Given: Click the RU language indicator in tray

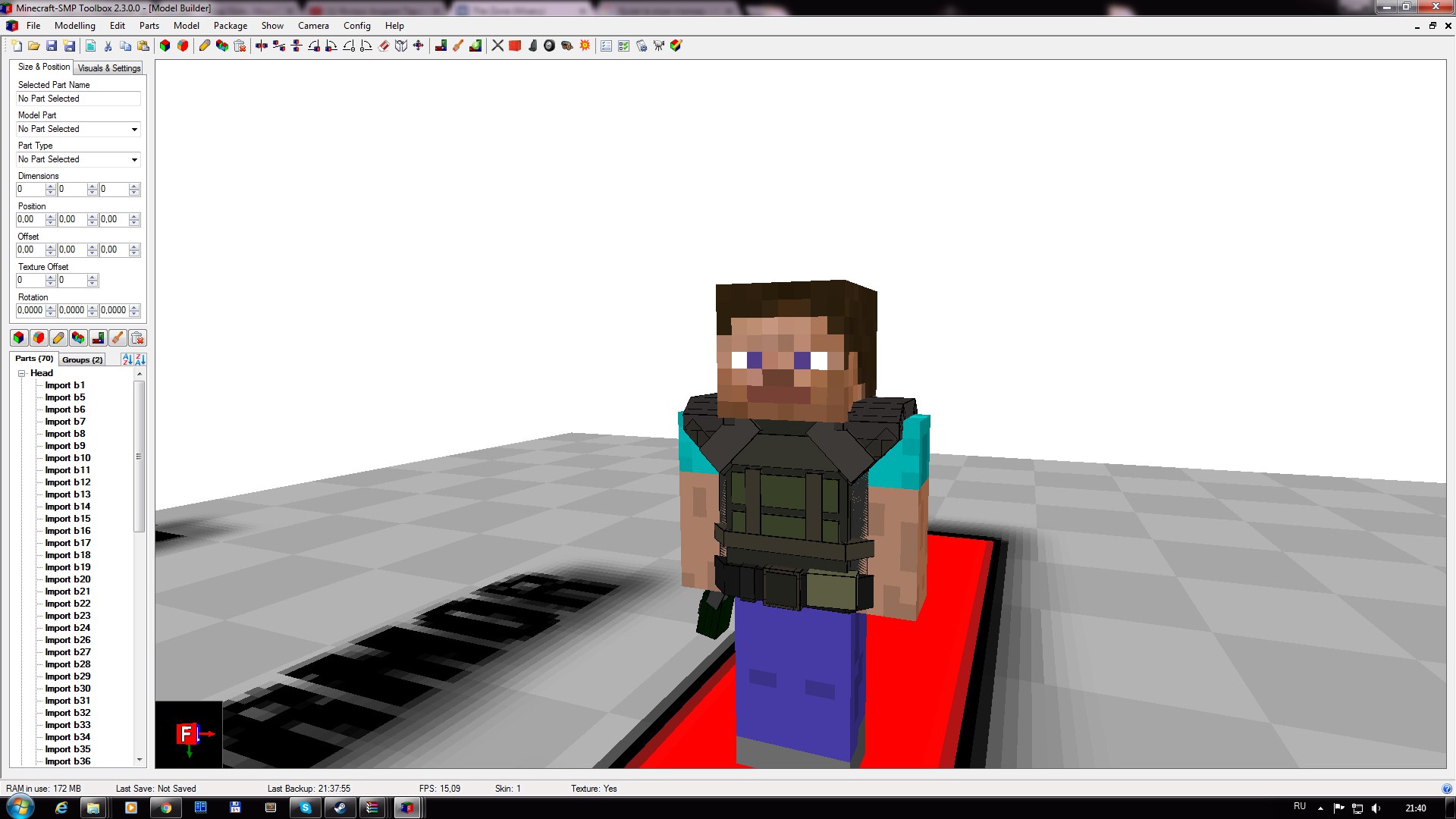Looking at the screenshot, I should [1300, 806].
